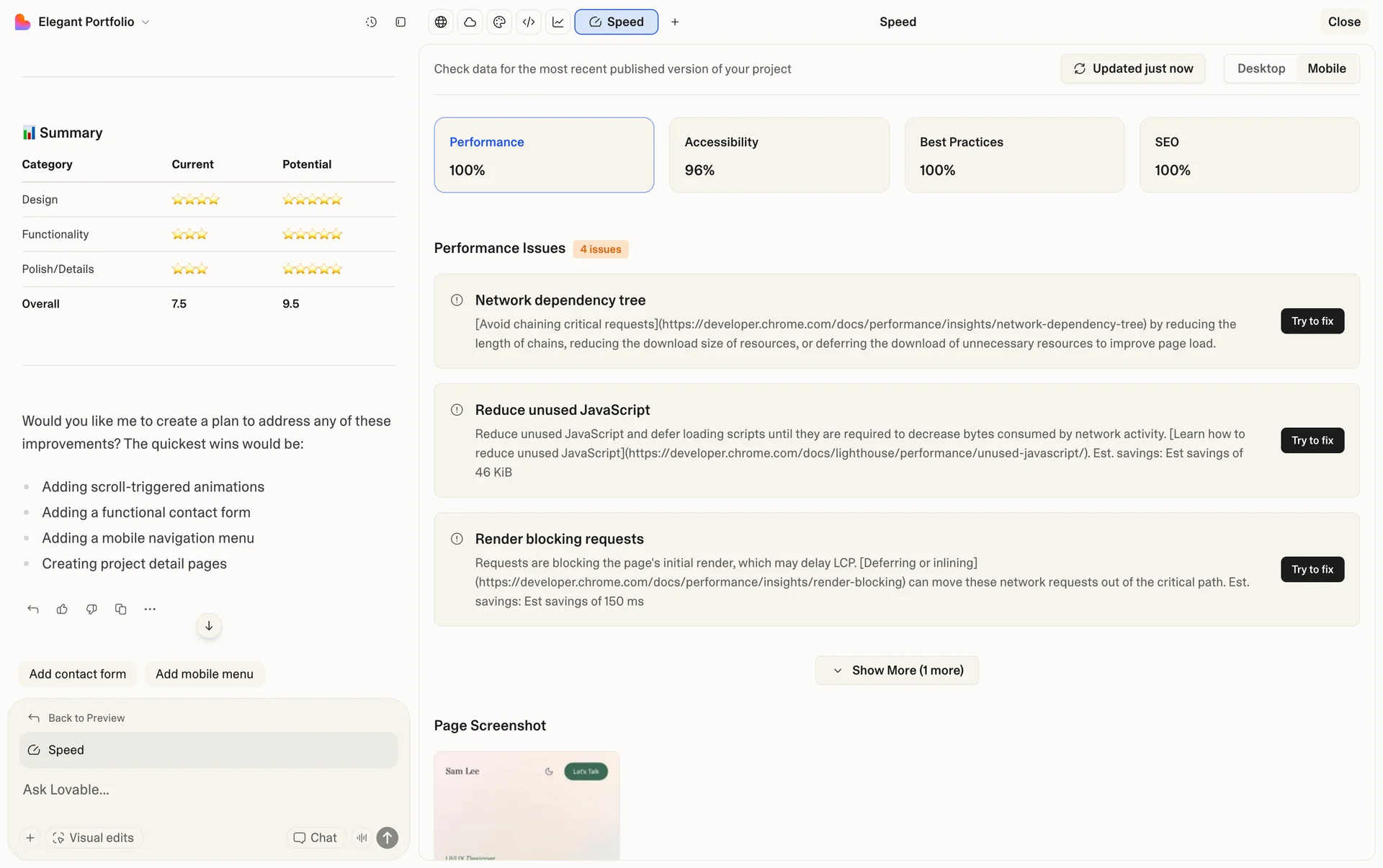
Task: Open the more options ellipsis menu
Action: [150, 609]
